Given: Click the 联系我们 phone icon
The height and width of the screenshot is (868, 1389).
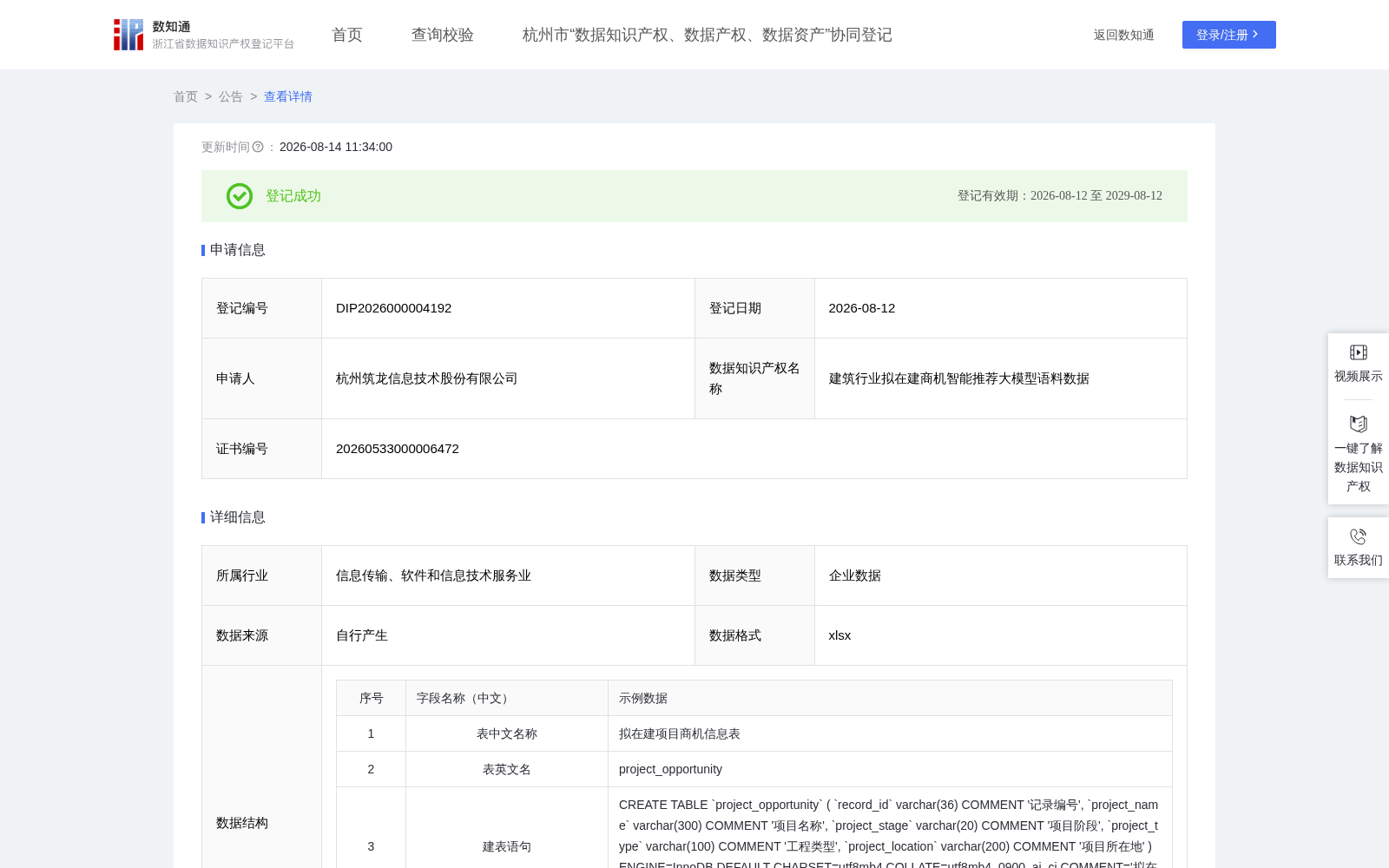Looking at the screenshot, I should (x=1359, y=536).
